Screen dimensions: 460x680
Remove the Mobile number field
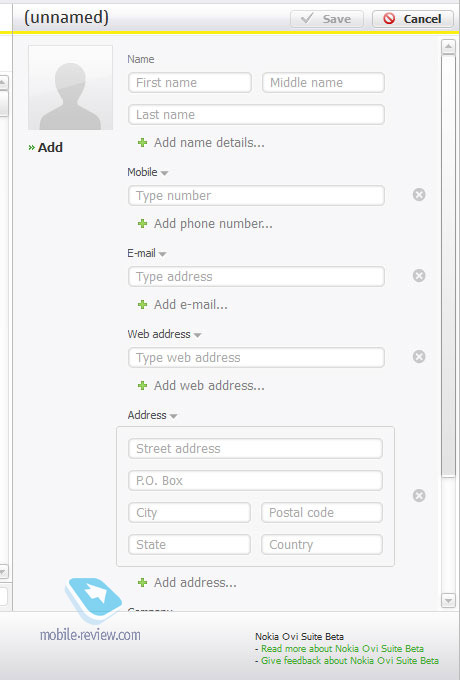tap(419, 195)
